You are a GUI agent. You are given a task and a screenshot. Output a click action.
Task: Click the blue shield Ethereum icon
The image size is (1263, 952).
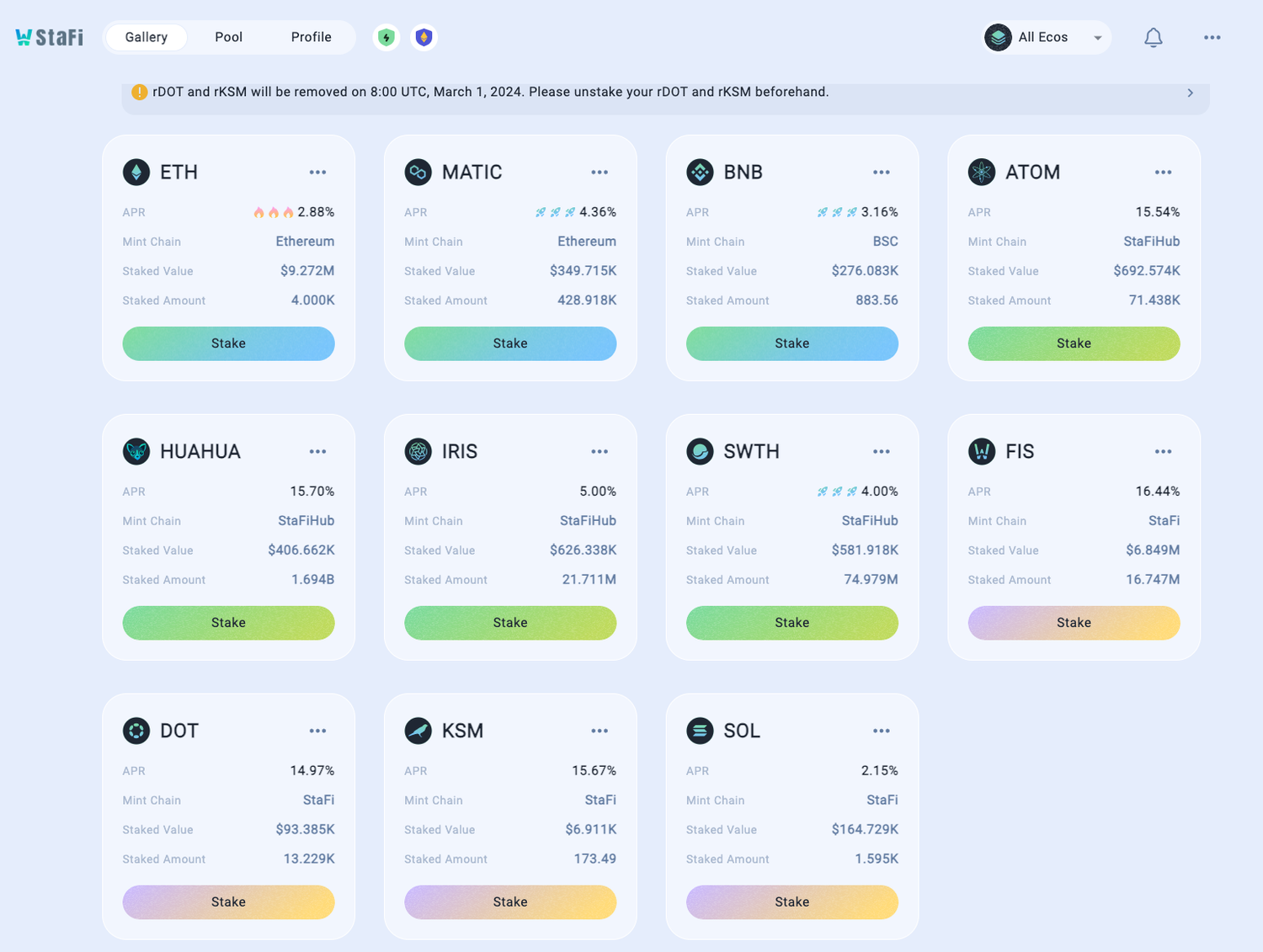424,37
